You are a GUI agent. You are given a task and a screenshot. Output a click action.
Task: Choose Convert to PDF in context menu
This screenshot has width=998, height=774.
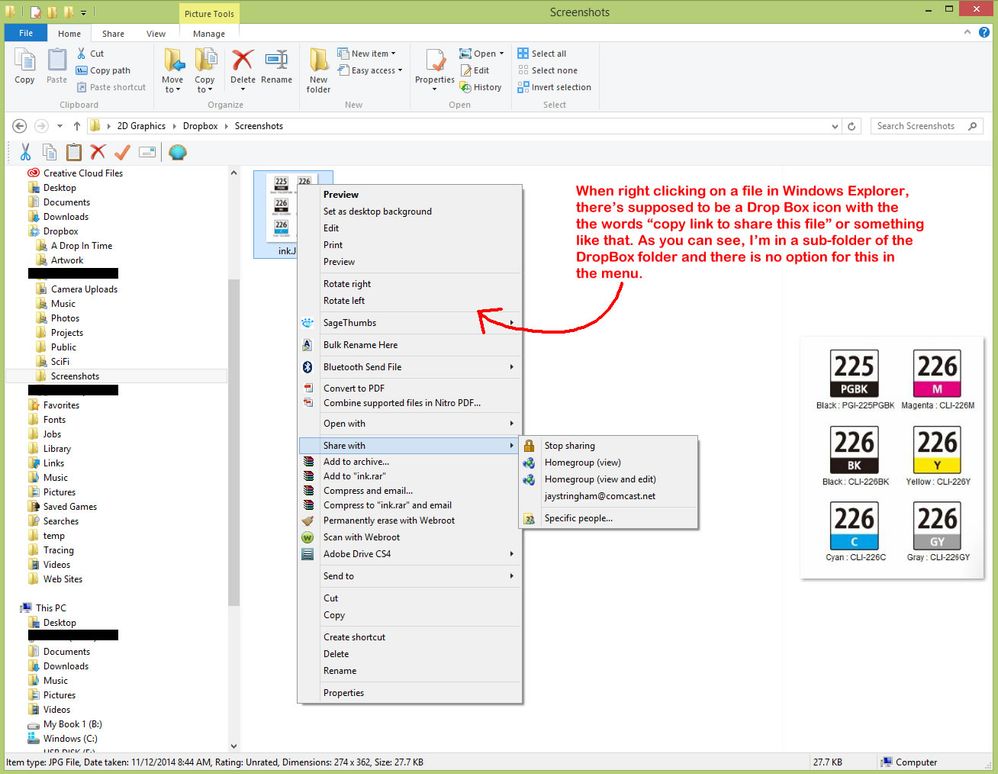point(354,388)
